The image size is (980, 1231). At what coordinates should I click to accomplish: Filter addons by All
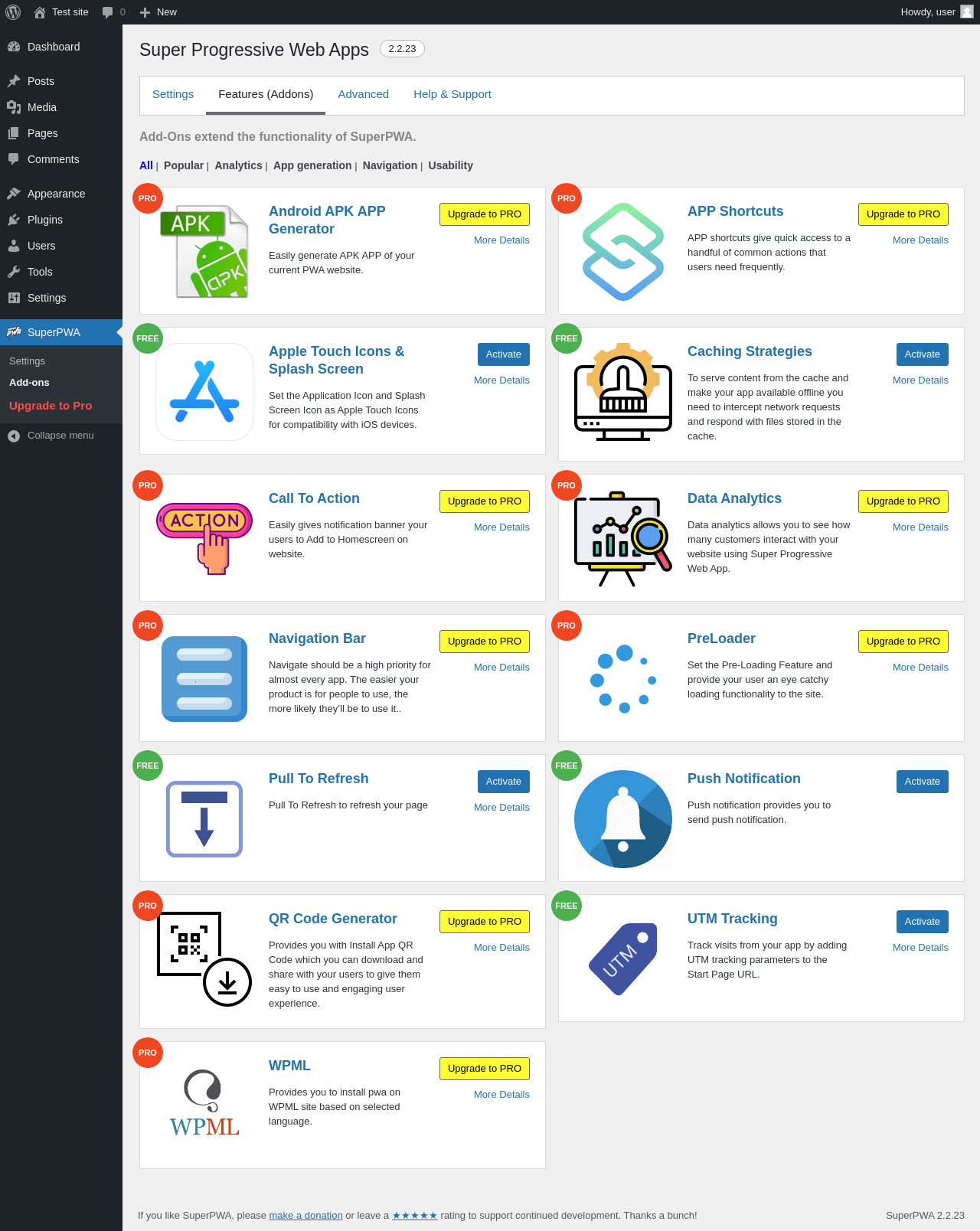(x=146, y=165)
